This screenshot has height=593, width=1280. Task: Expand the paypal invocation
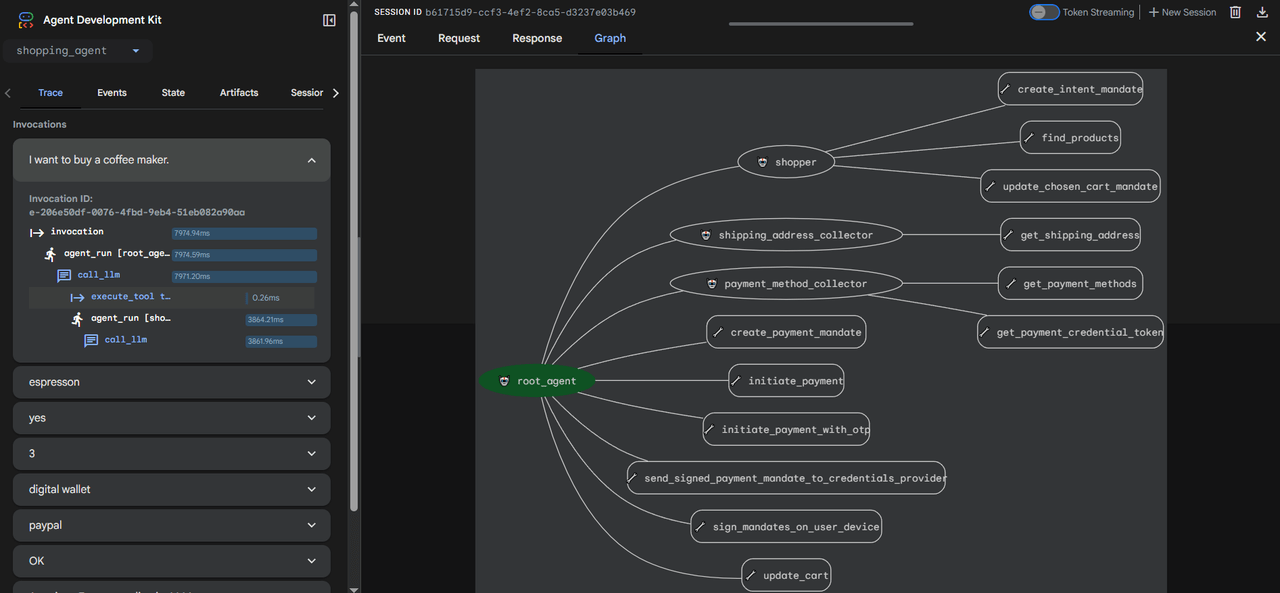tap(311, 525)
